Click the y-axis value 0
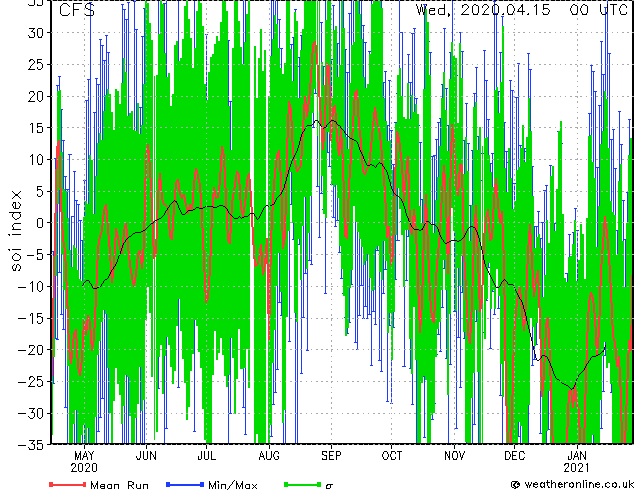 pyautogui.click(x=40, y=223)
